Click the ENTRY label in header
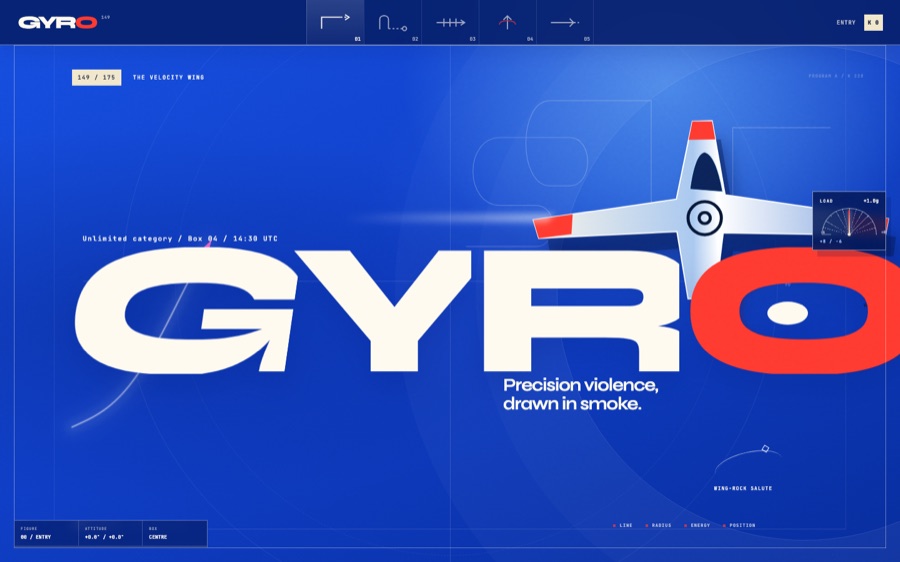 846,22
